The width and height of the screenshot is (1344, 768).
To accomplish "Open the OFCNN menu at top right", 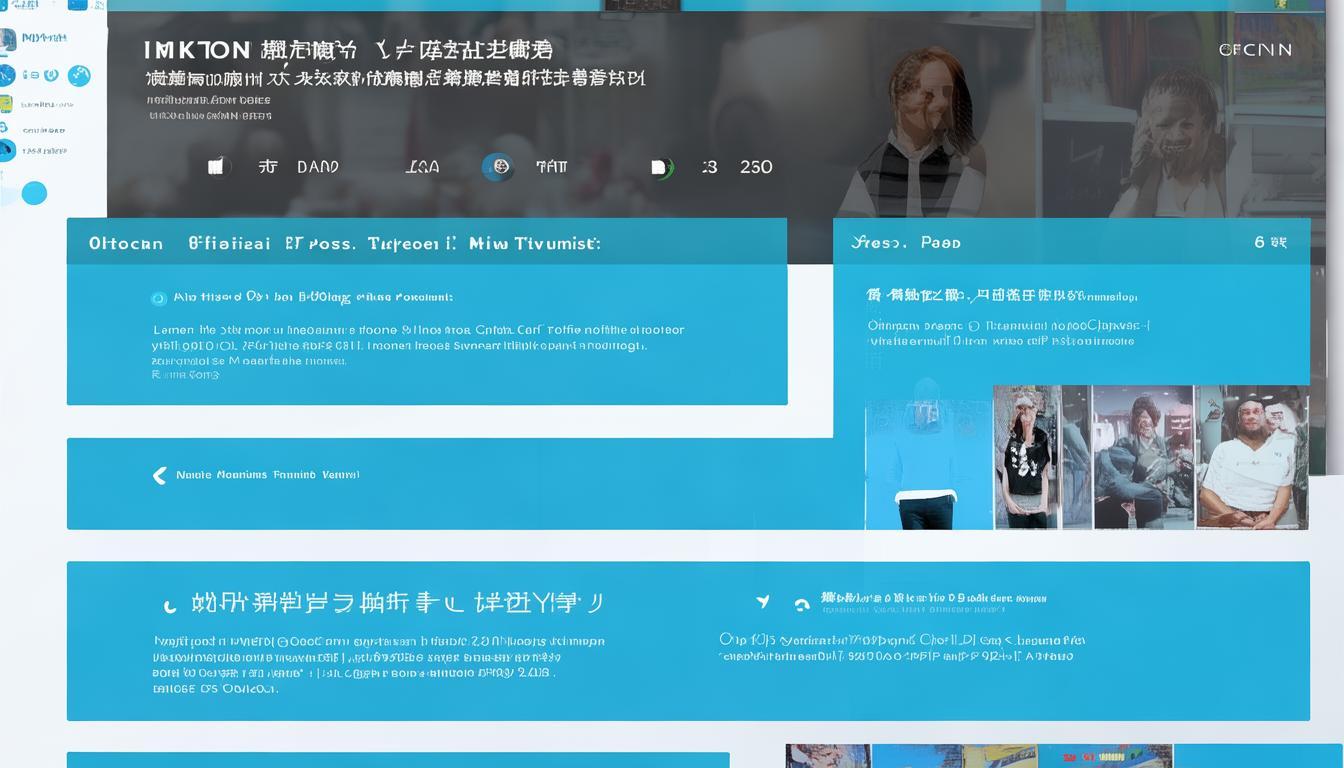I will coord(1256,49).
